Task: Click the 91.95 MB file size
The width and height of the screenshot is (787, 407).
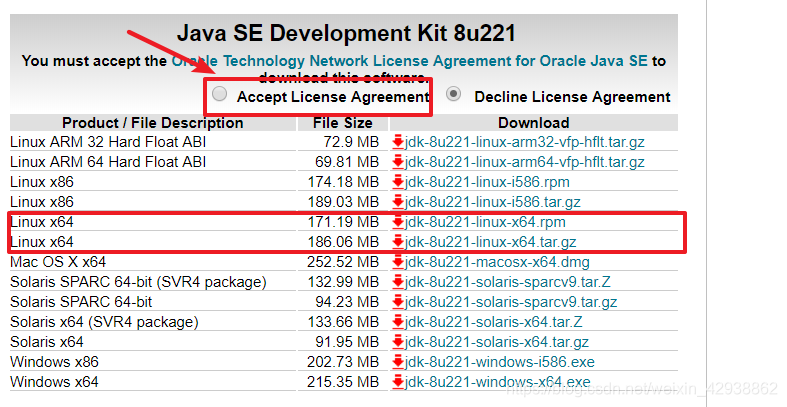Action: click(347, 342)
